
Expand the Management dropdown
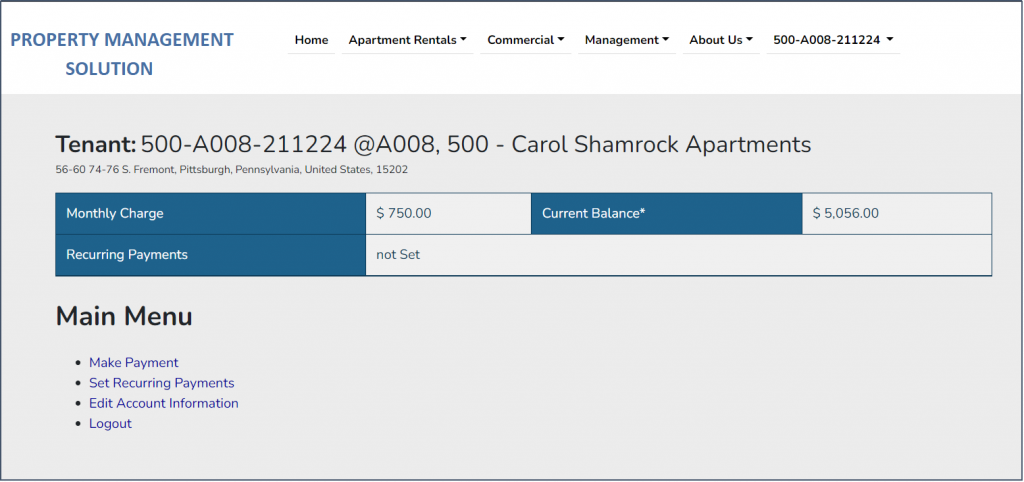click(x=627, y=40)
